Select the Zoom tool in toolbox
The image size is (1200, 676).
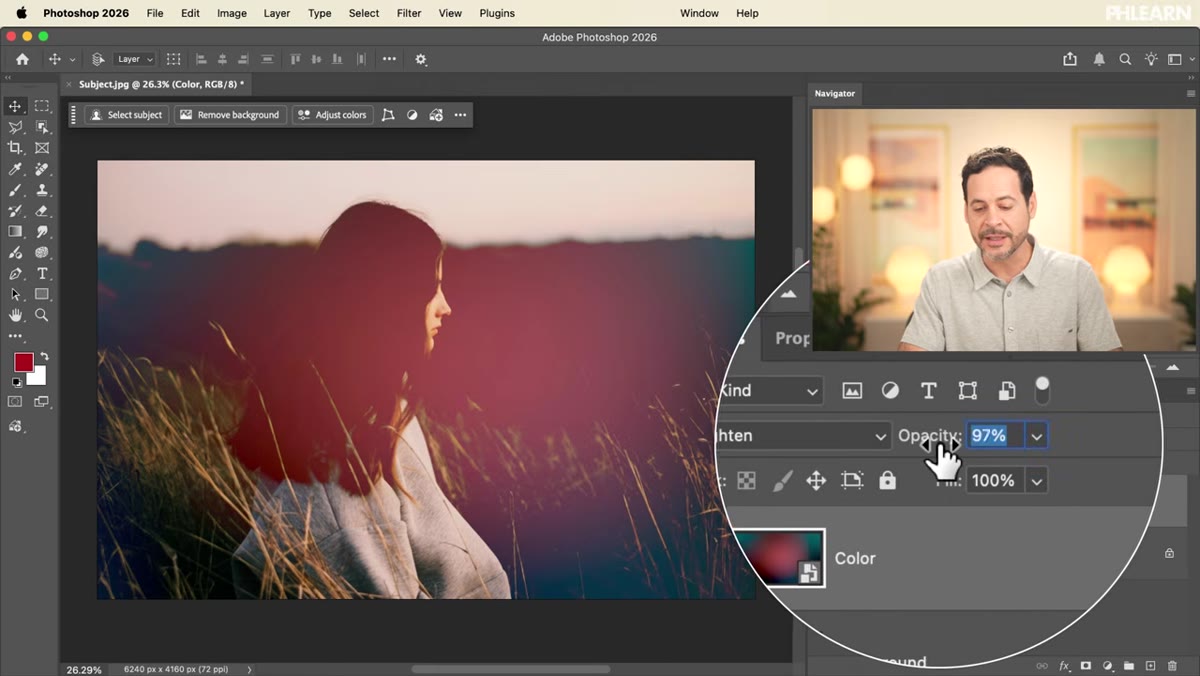[x=42, y=315]
